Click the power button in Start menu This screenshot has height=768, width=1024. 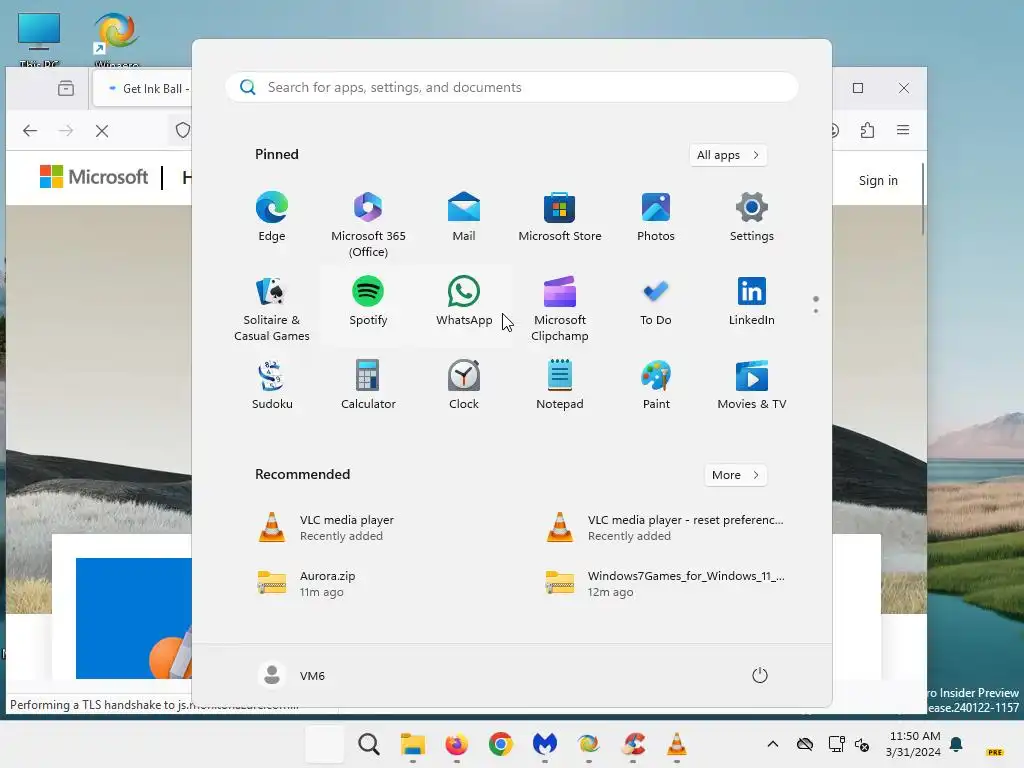click(760, 675)
